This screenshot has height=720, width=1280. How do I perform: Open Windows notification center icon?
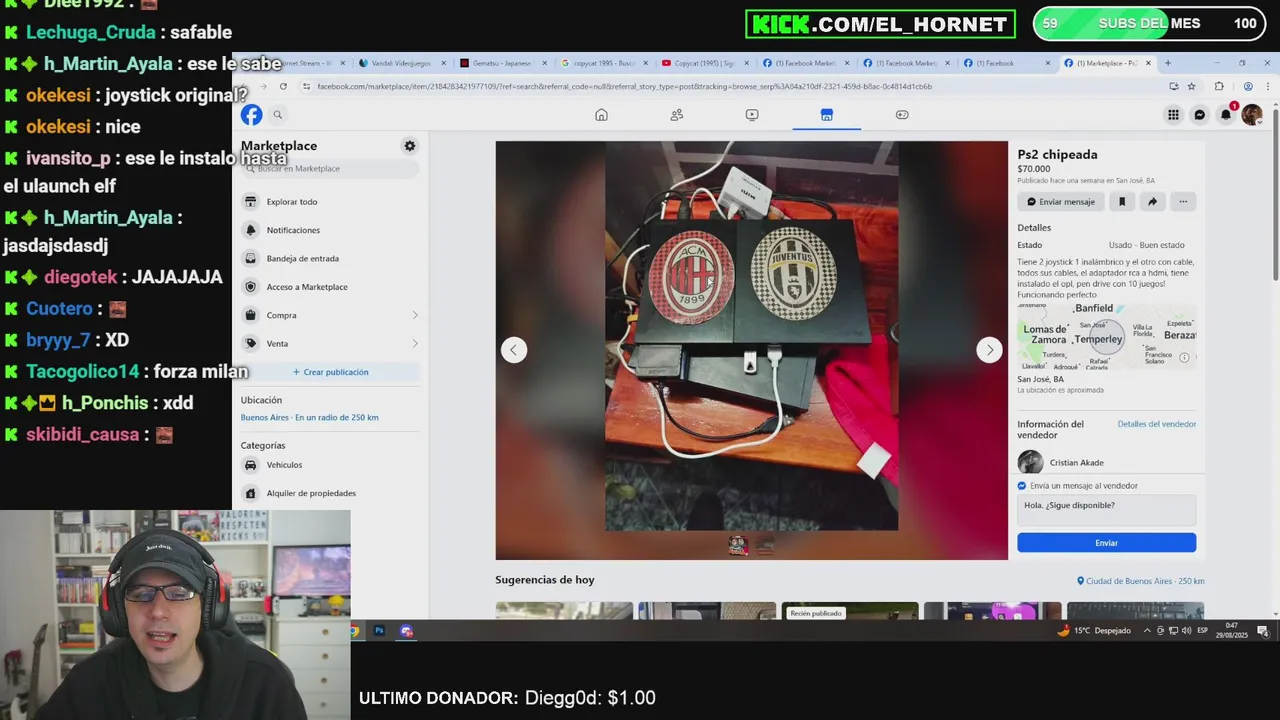click(1263, 631)
